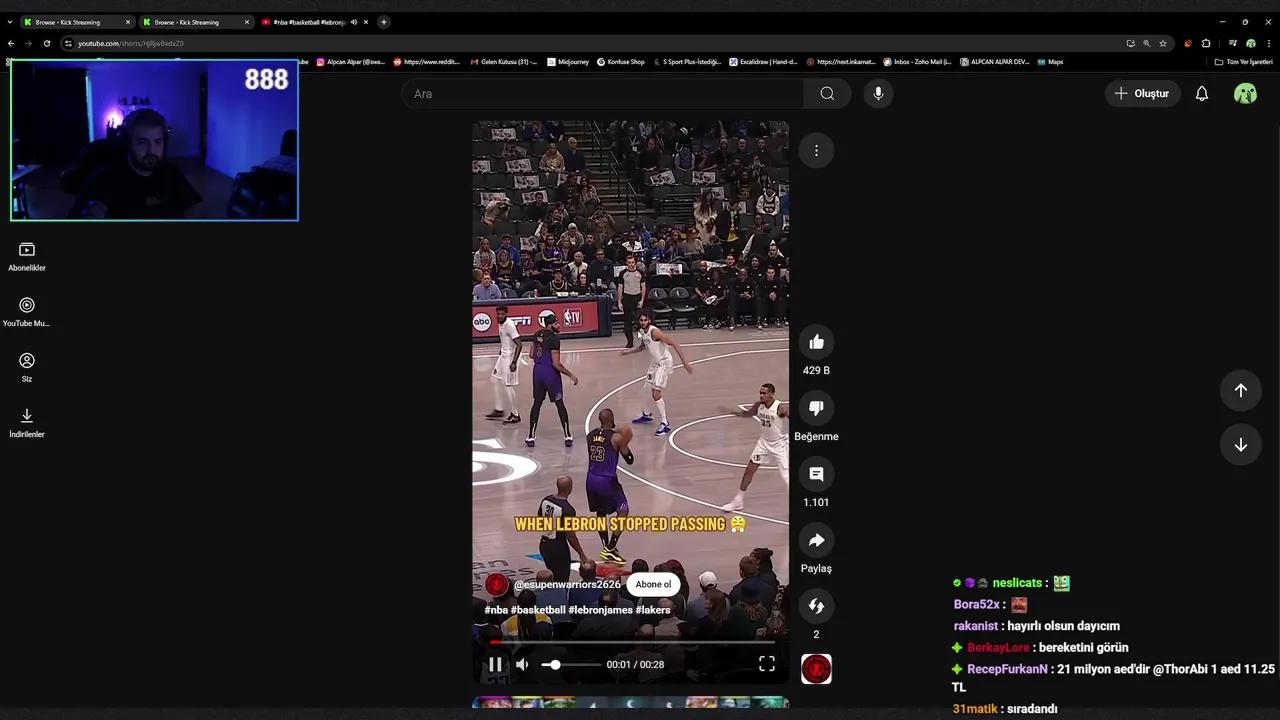This screenshot has width=1280, height=720.
Task: Open the media control icon in the toolbar
Action: 1233,43
